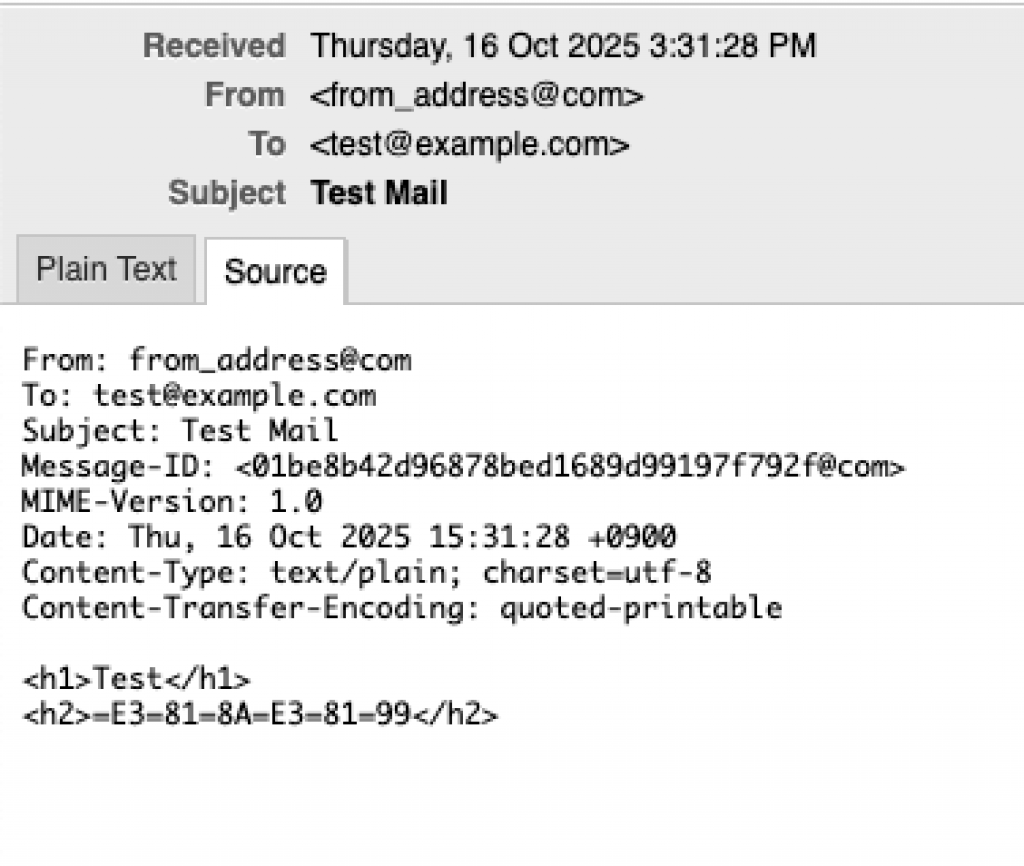Click the source line 'From: from_address@com'
The image size is (1024, 866).
[x=217, y=360]
